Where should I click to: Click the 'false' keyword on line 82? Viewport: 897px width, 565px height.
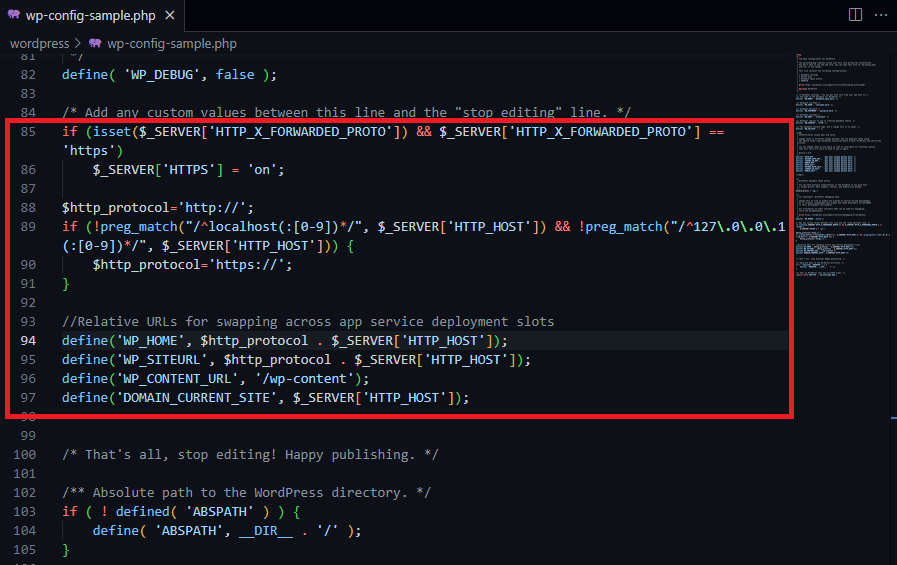pos(235,75)
